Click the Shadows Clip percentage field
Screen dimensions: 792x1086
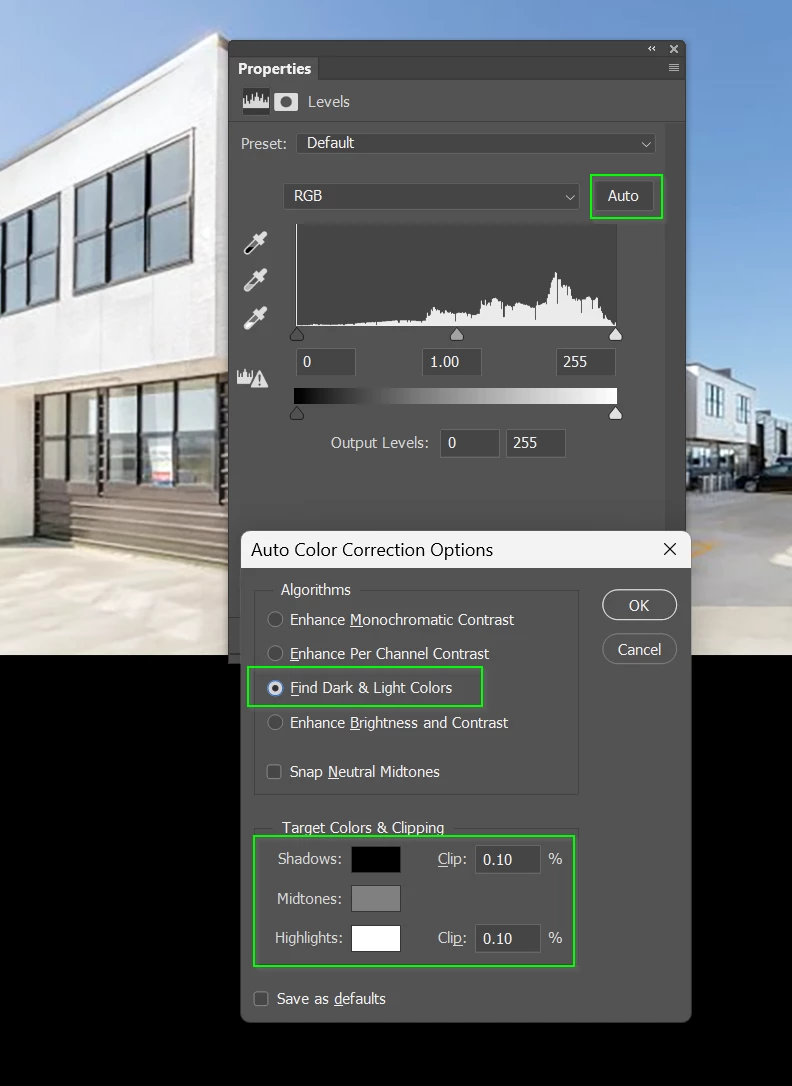[507, 860]
